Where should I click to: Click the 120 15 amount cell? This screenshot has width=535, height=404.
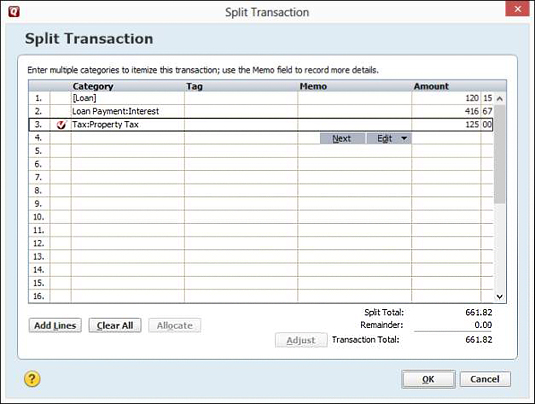pos(452,98)
